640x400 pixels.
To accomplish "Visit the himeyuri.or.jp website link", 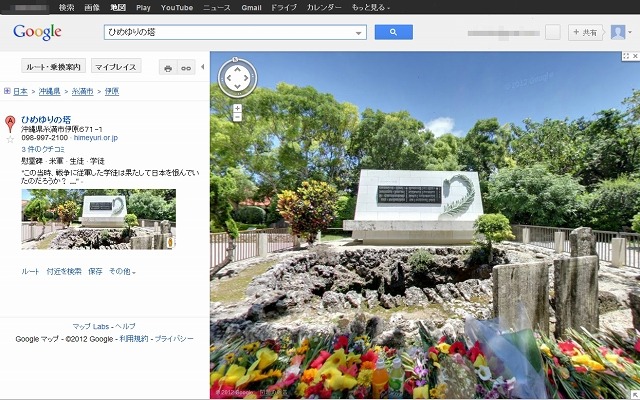I will (x=96, y=138).
